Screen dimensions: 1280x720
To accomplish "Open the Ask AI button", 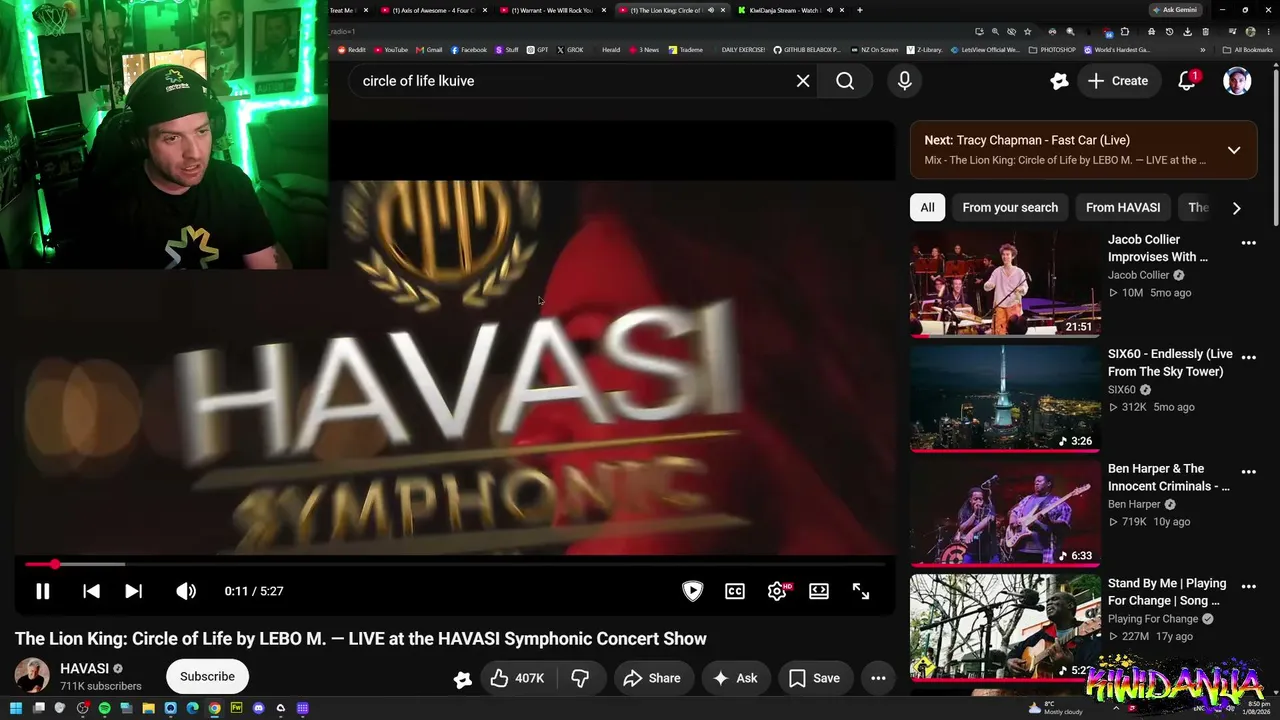I will click(735, 678).
